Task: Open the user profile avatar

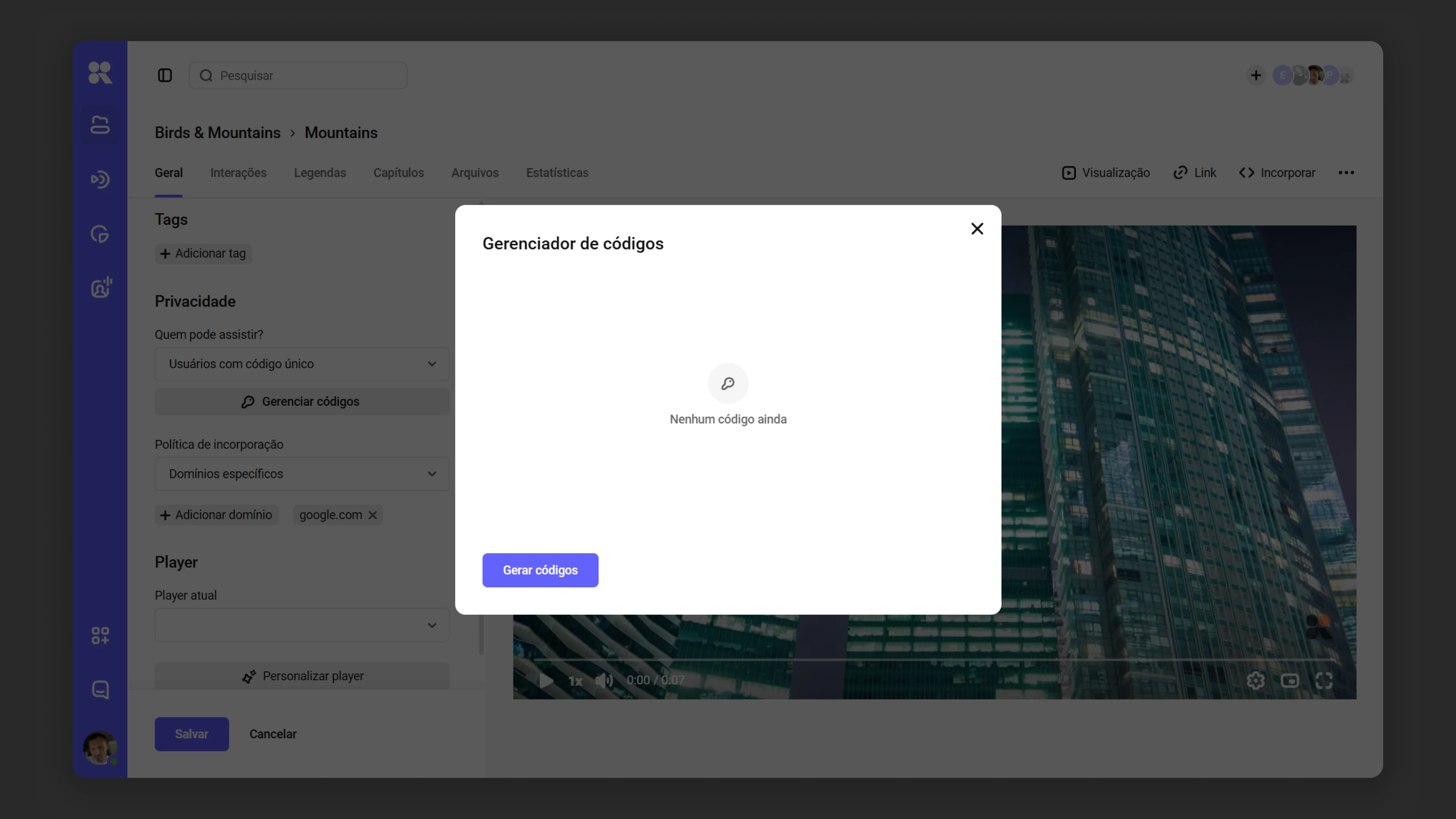Action: coord(100,747)
